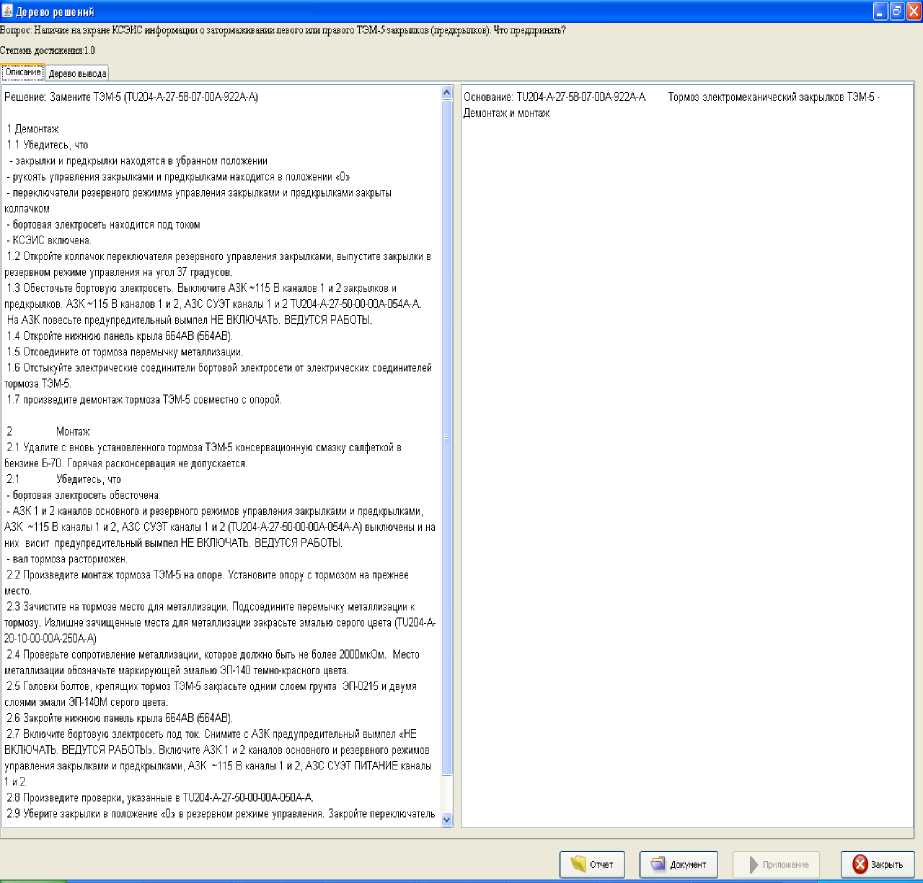This screenshot has width=923, height=883.
Task: Click line '- бортовая электросеть обесточена'
Action: 82,495
